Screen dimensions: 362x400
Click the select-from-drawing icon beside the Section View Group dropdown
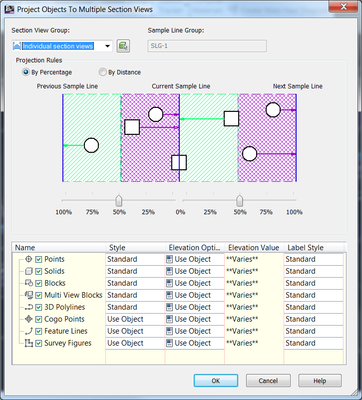coord(123,46)
